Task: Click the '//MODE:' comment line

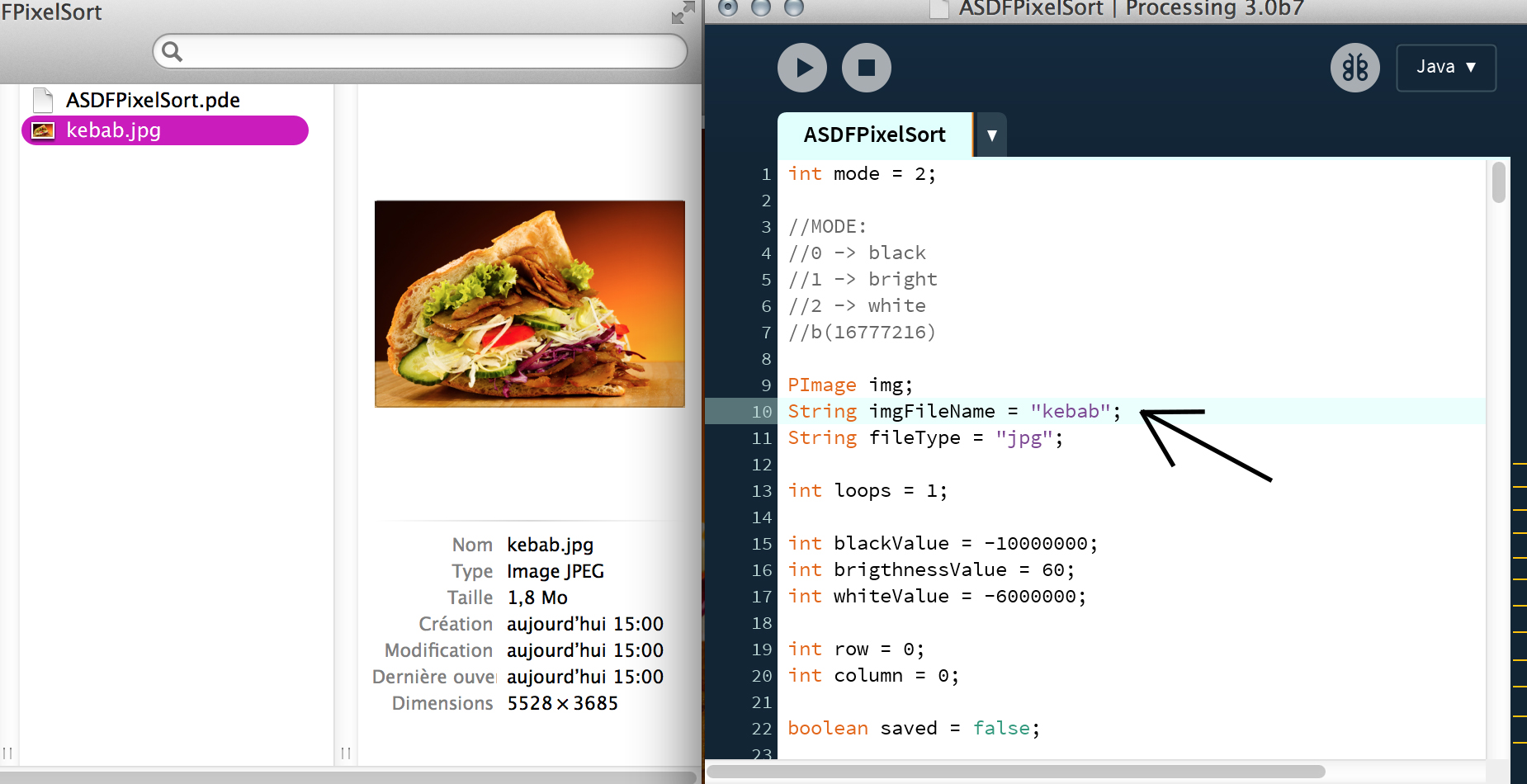Action: 827,227
